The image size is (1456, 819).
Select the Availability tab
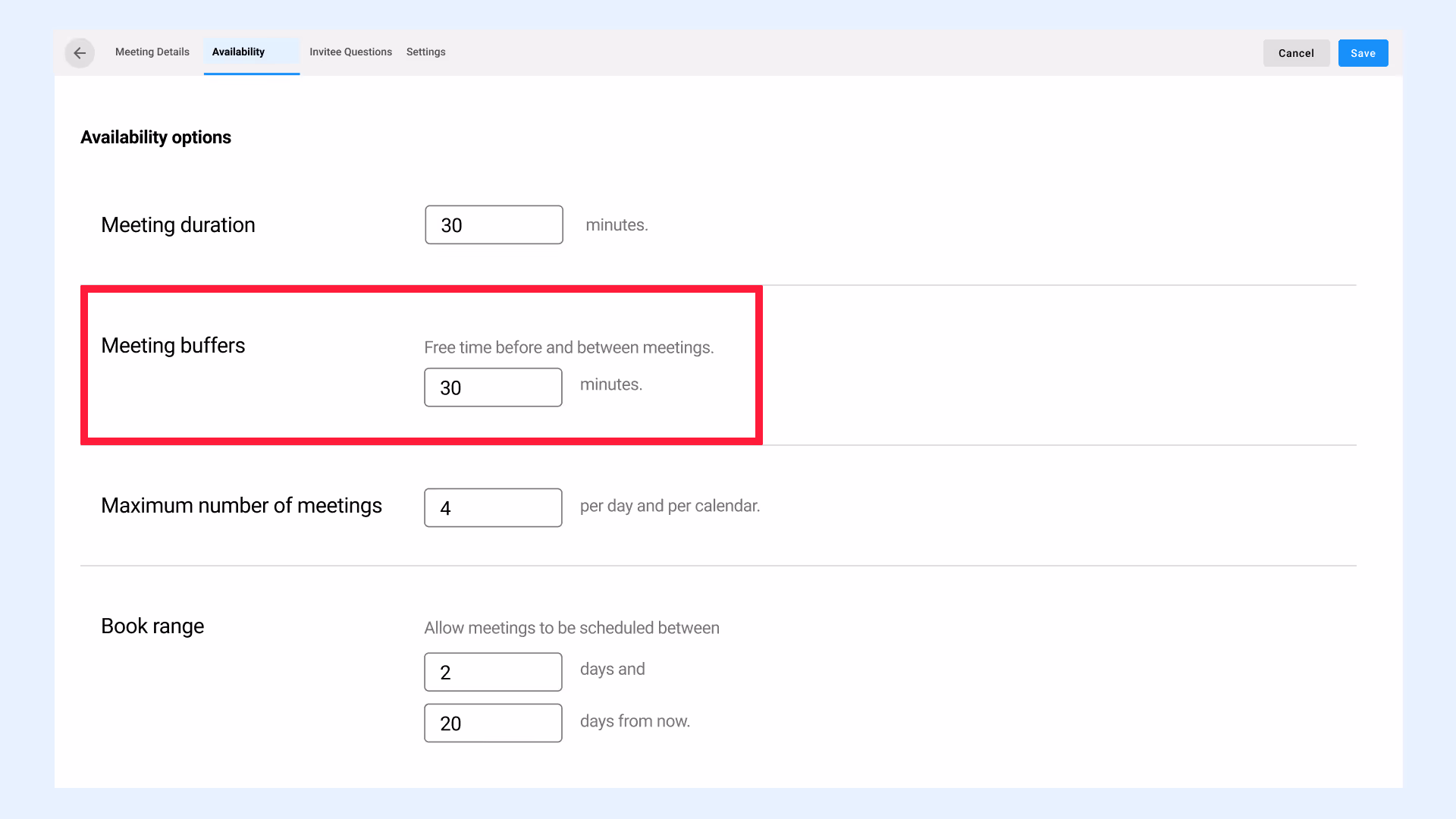click(x=238, y=52)
